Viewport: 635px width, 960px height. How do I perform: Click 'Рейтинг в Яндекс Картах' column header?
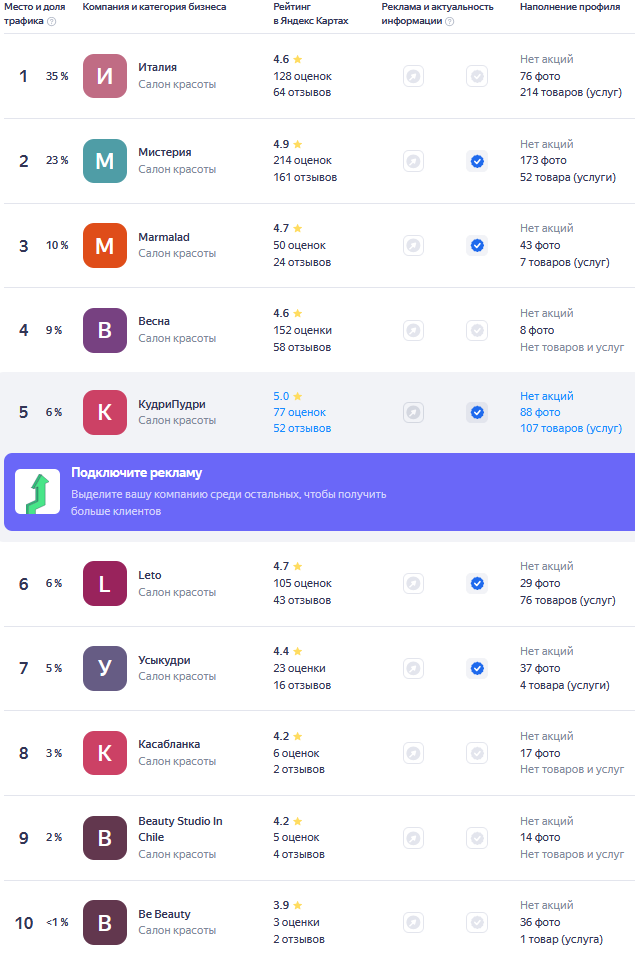[311, 14]
